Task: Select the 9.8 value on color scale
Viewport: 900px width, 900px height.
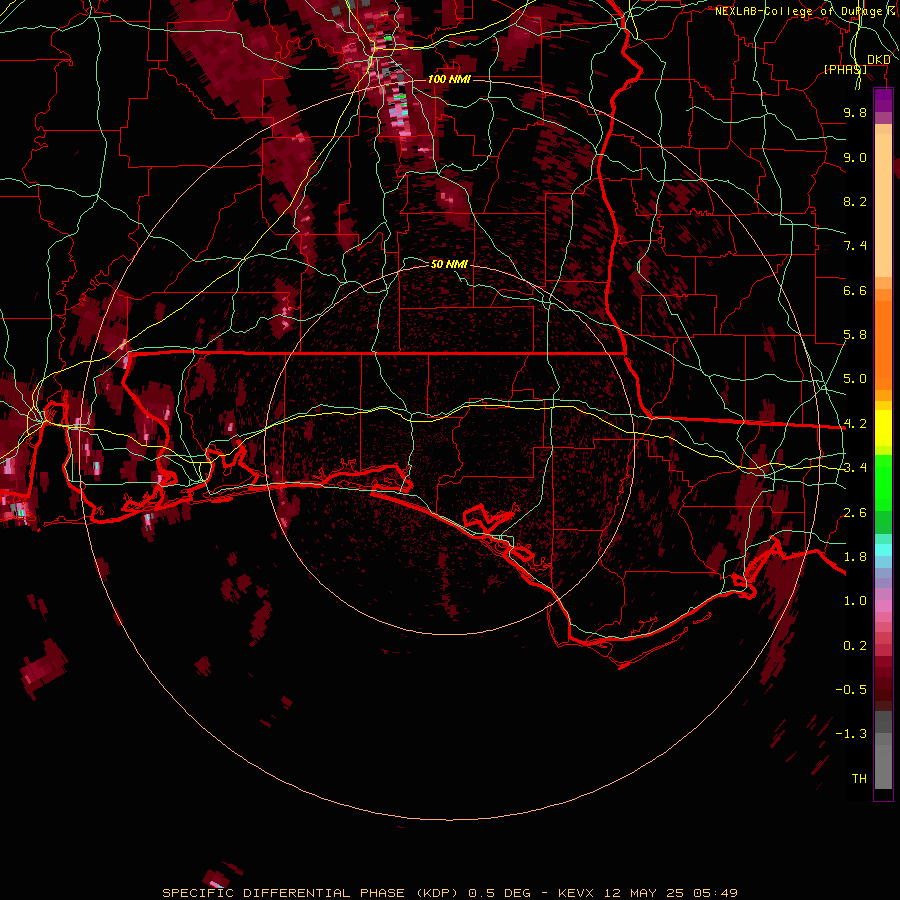Action: pyautogui.click(x=855, y=112)
